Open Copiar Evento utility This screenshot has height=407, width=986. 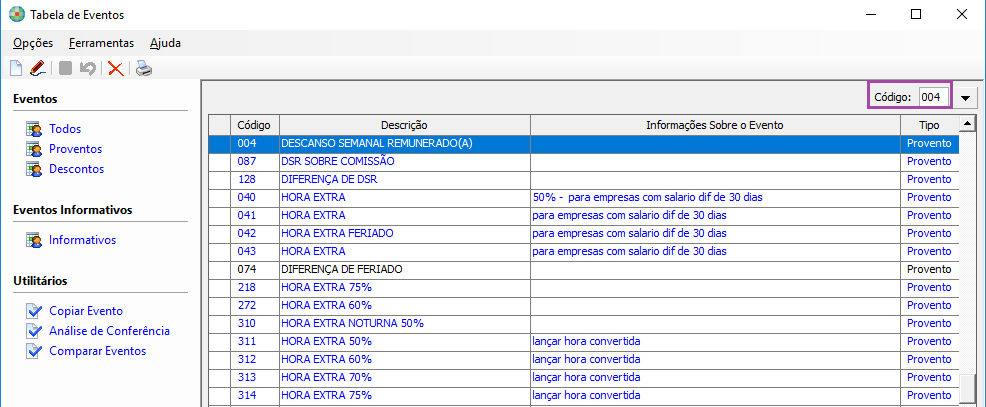(86, 311)
